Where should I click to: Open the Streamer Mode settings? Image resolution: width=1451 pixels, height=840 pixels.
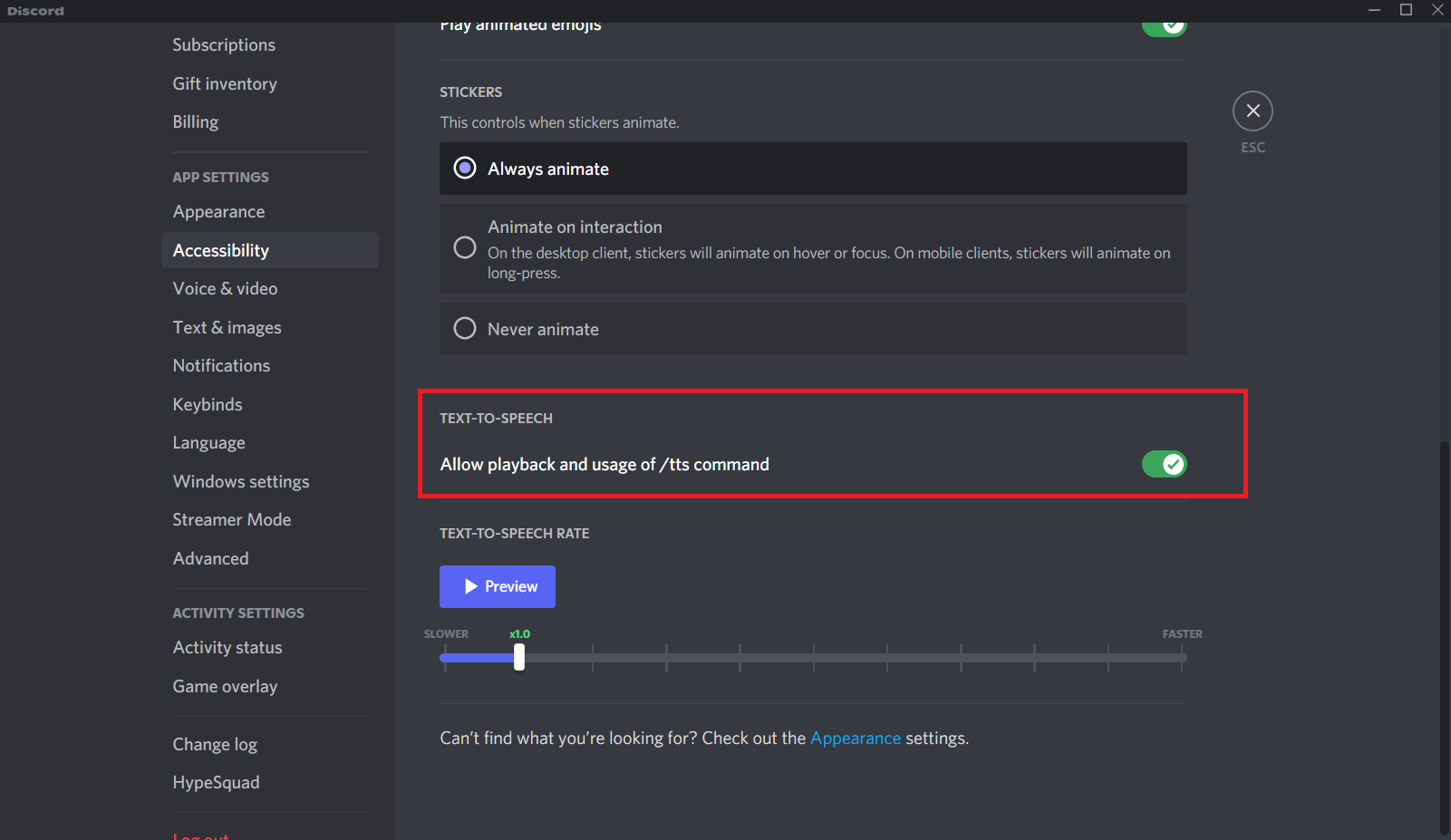tap(232, 519)
